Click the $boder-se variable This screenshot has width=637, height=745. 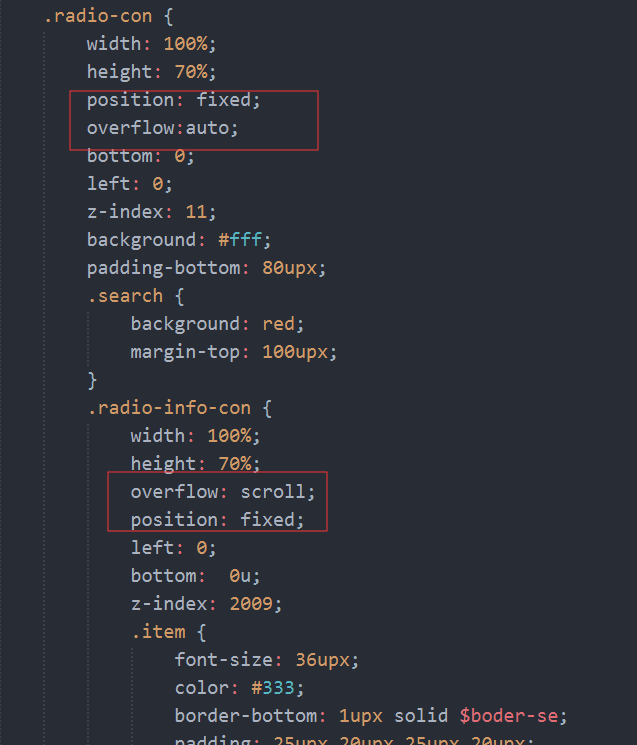[509, 716]
